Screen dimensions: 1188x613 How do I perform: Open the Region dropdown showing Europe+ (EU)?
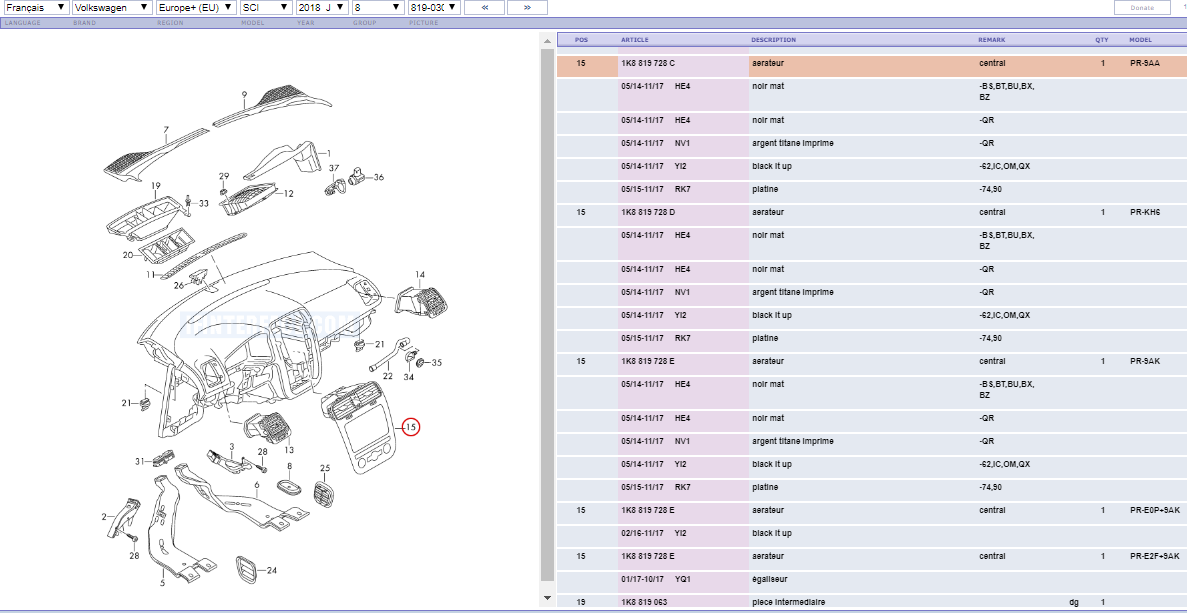196,8
